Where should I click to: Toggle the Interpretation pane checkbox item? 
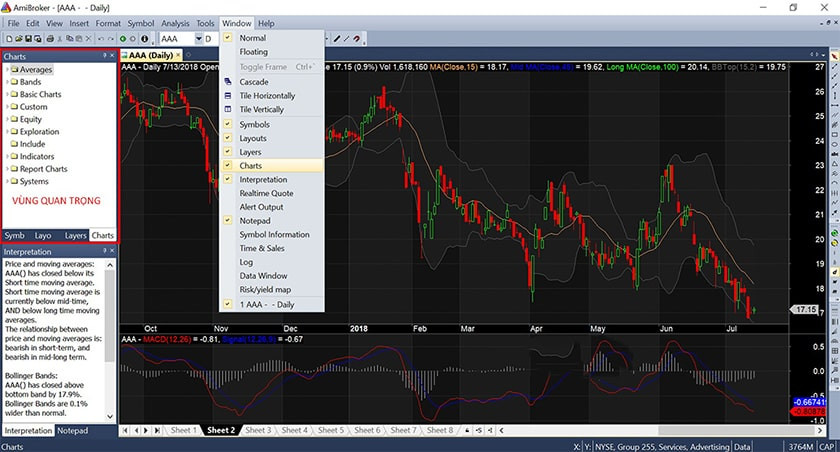[x=262, y=179]
